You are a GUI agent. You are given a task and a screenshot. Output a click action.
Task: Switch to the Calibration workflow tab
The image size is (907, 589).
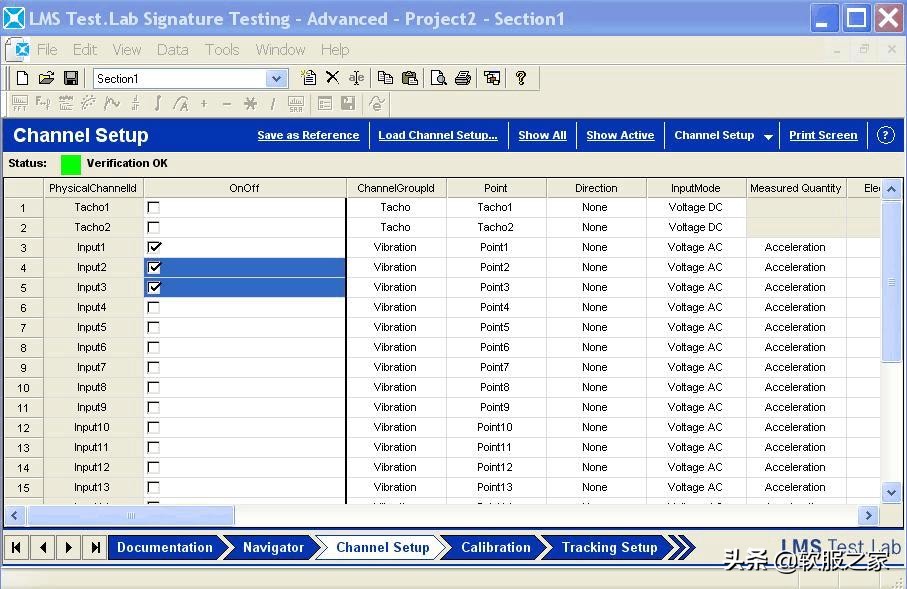tap(496, 547)
